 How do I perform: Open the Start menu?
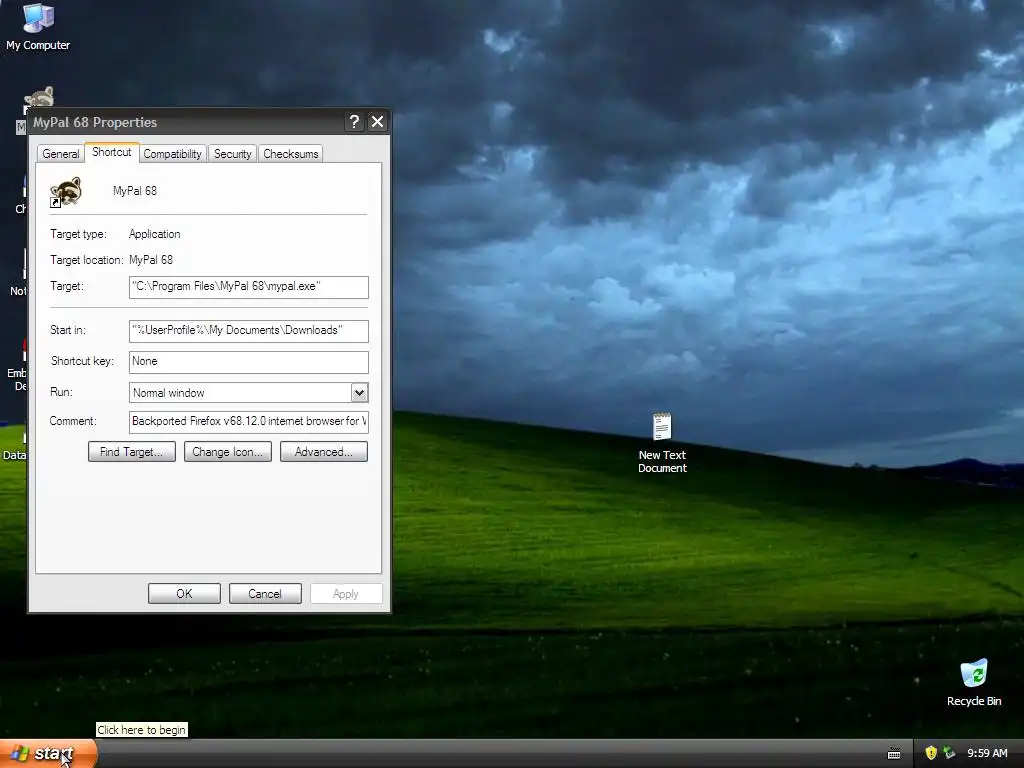pyautogui.click(x=47, y=754)
